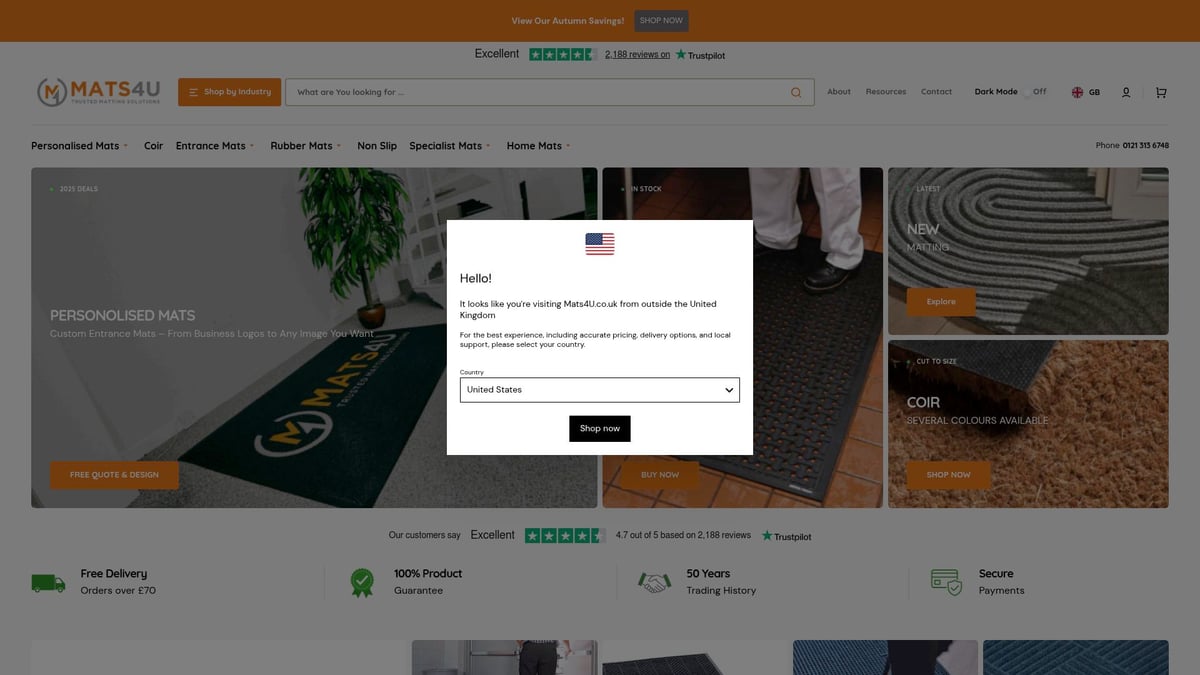Open the 2,188 reviews Trustpilot link
Screen dimensions: 1200x675
coord(637,55)
